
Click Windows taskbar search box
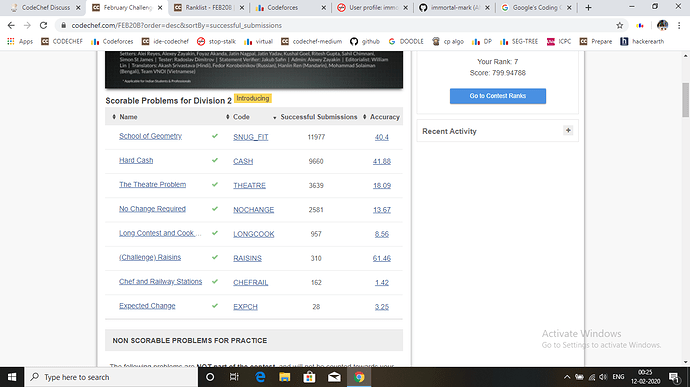[110, 377]
